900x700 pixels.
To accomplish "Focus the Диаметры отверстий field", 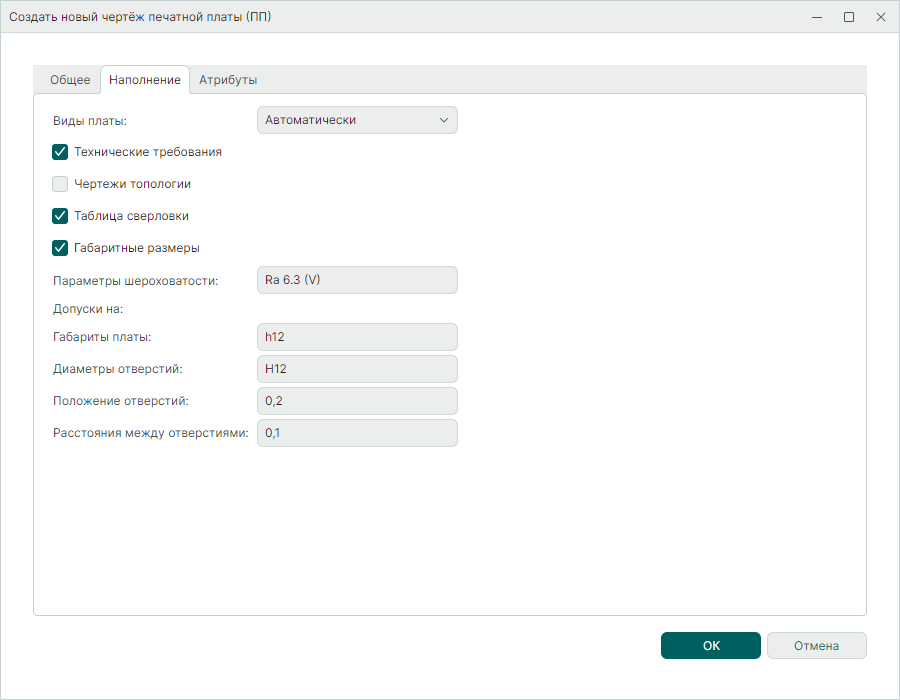I will (x=357, y=369).
